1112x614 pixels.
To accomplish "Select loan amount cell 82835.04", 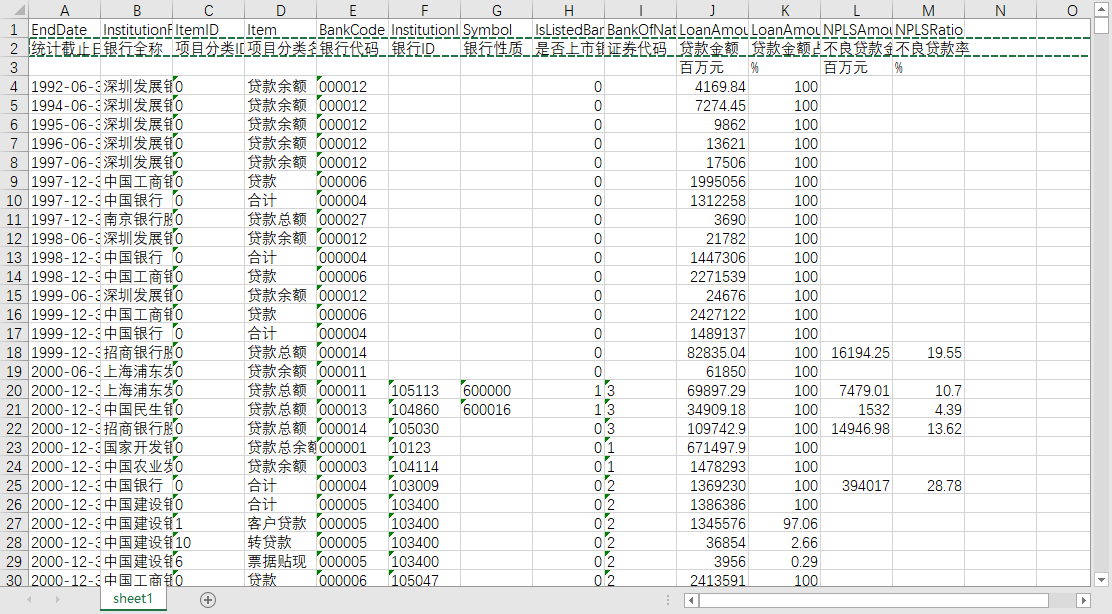I will 712,352.
